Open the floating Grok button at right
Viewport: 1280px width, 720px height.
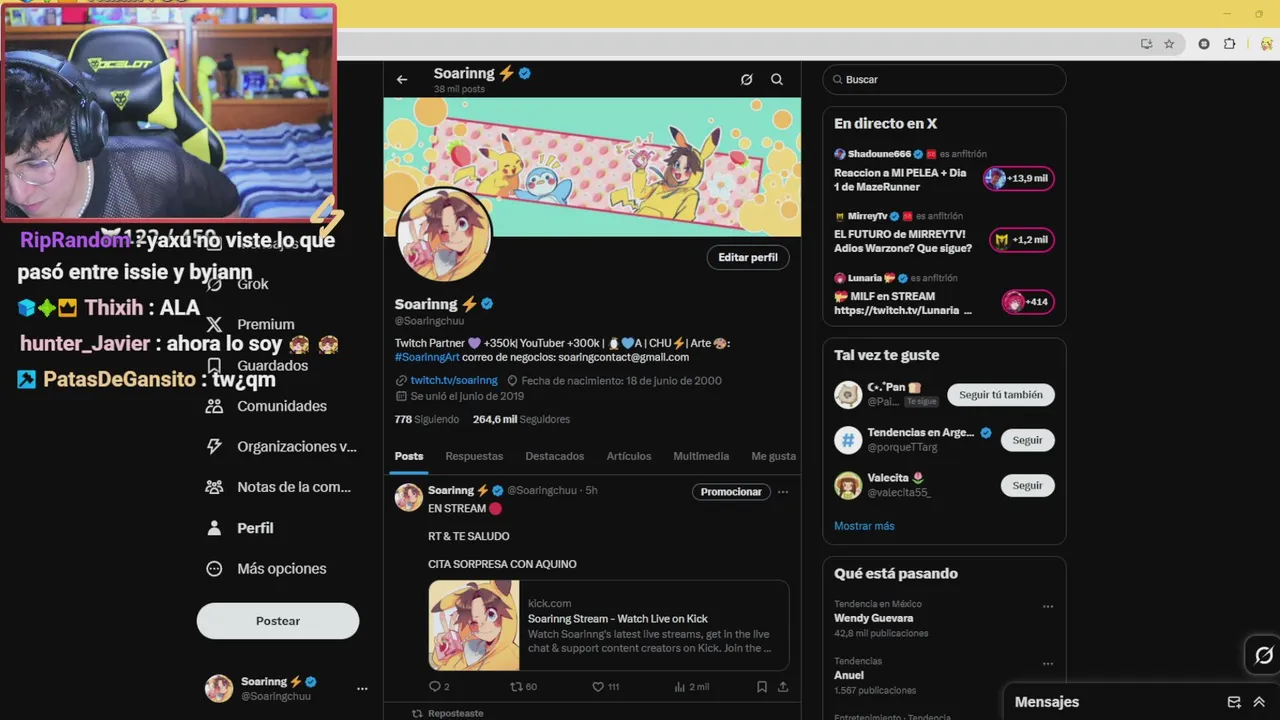tap(1263, 656)
